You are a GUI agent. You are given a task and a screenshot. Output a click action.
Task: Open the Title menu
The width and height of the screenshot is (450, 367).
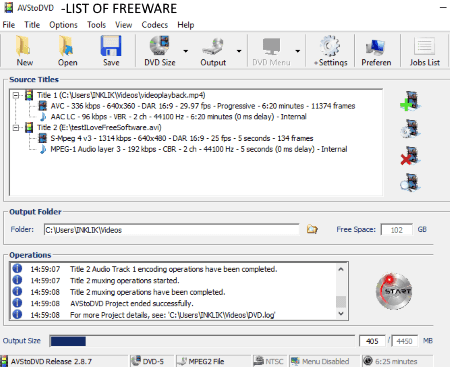[32, 25]
